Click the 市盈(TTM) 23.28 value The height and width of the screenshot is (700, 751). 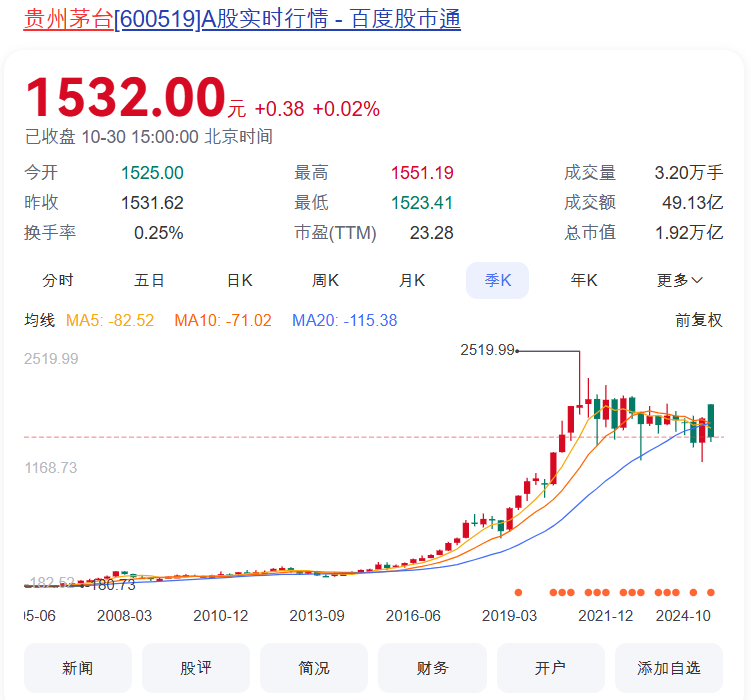[x=432, y=233]
